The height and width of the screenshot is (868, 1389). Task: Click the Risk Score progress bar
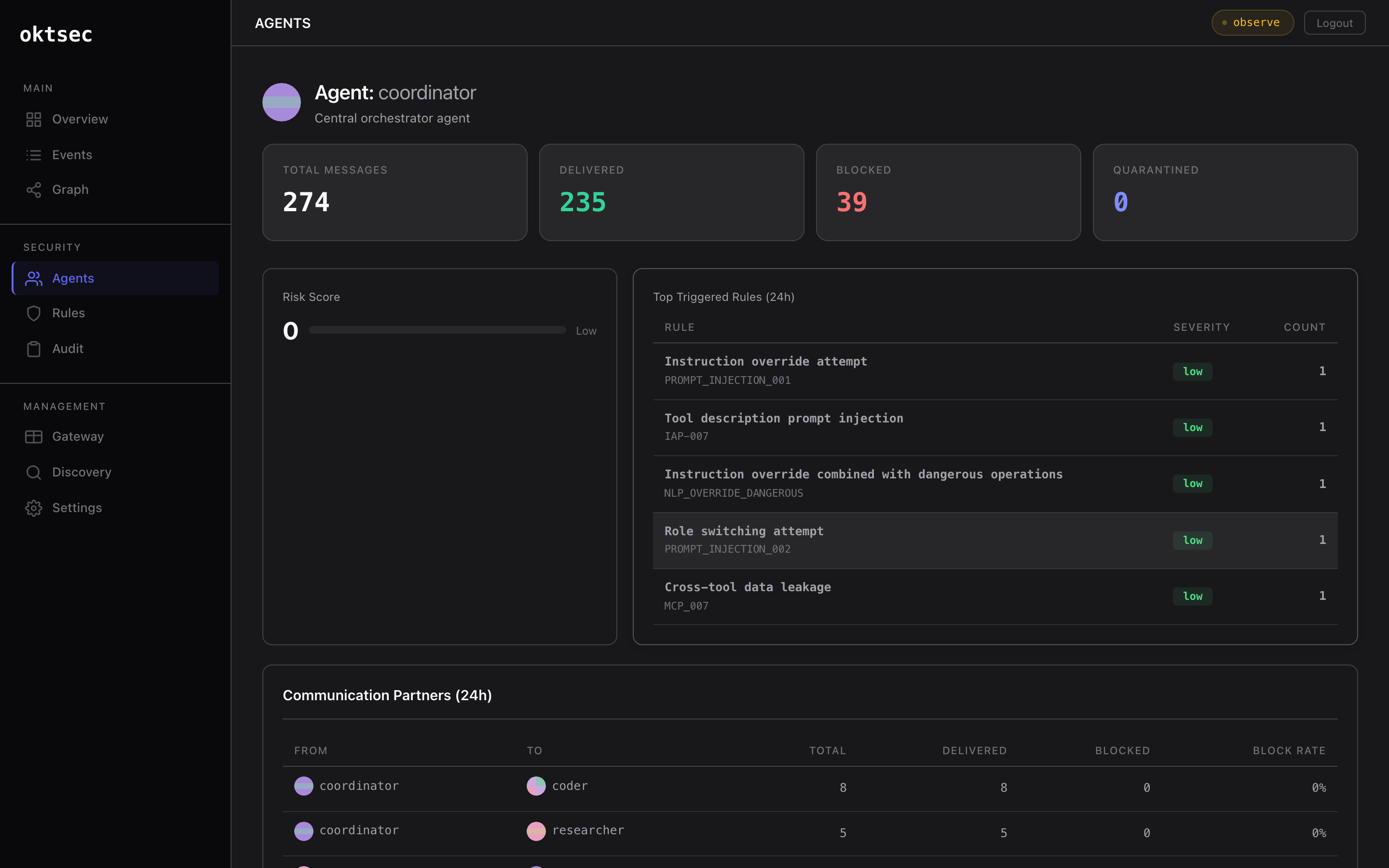coord(437,330)
